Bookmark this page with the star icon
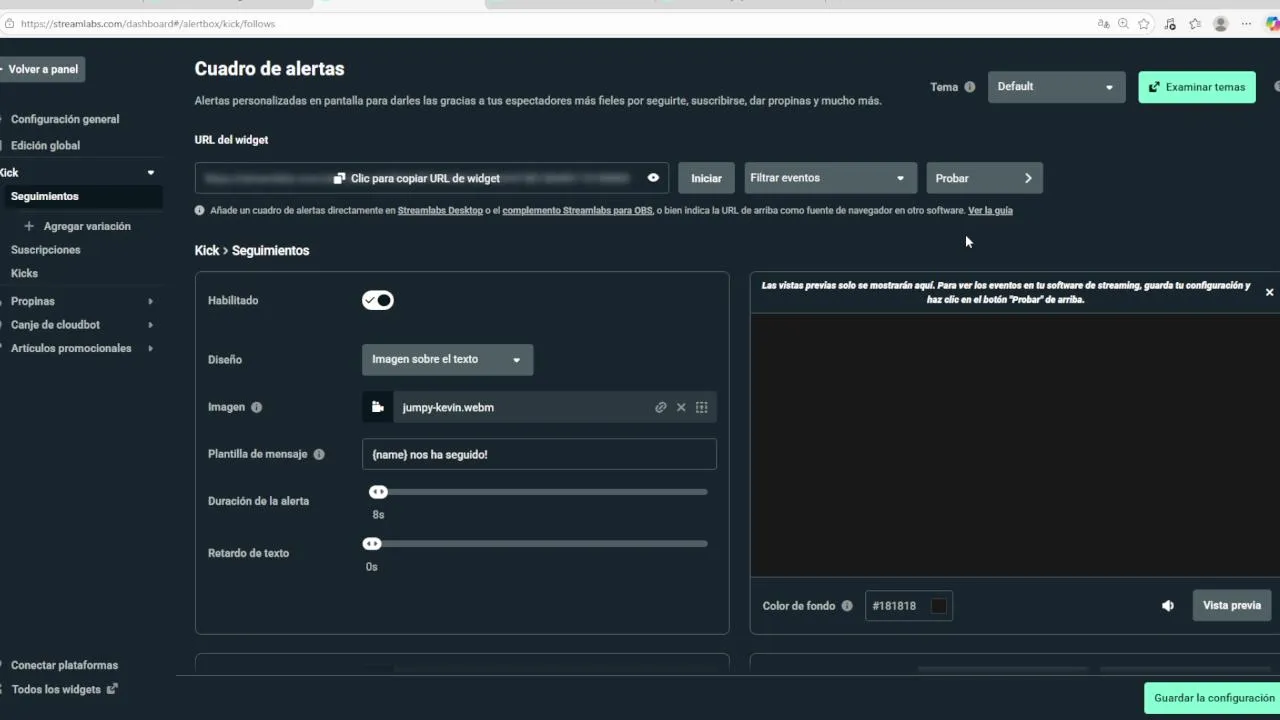The height and width of the screenshot is (720, 1280). click(x=1144, y=23)
